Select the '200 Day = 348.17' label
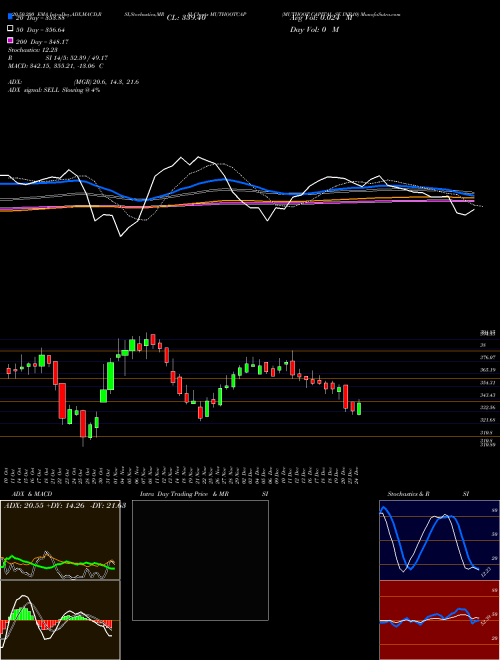This screenshot has width=500, height=660. coord(42,42)
